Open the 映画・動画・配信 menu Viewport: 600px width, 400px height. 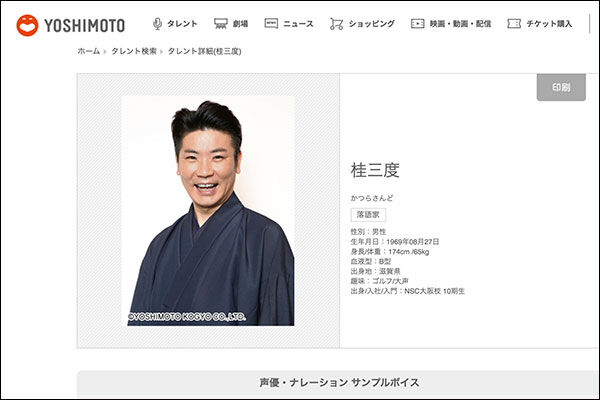pos(460,24)
